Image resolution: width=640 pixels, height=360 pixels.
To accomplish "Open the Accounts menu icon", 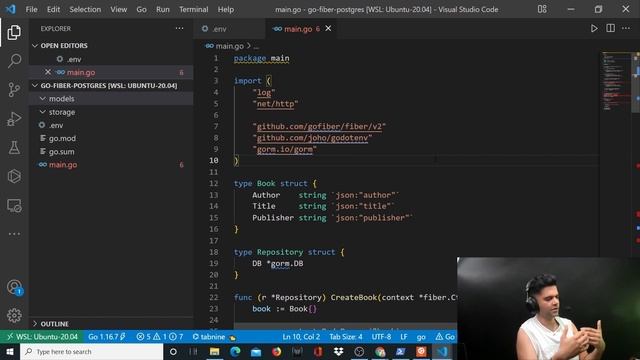I will point(14,287).
